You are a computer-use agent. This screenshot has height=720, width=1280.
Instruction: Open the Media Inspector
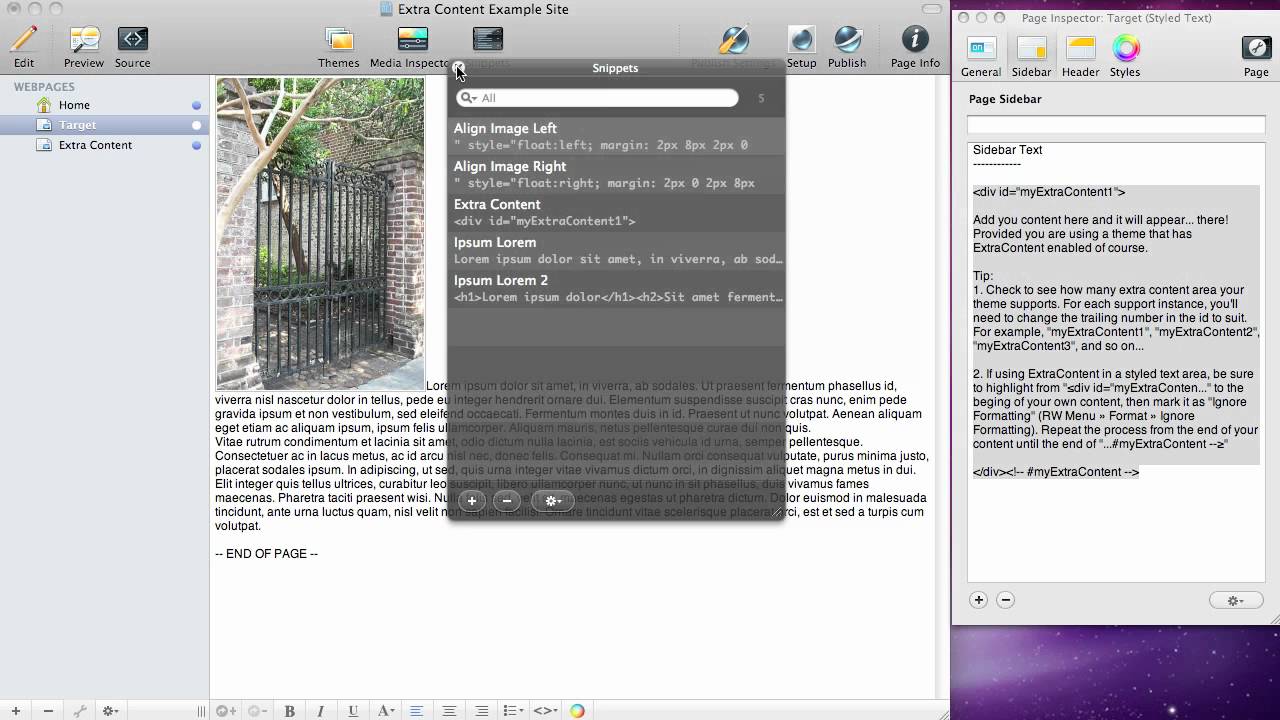click(412, 47)
